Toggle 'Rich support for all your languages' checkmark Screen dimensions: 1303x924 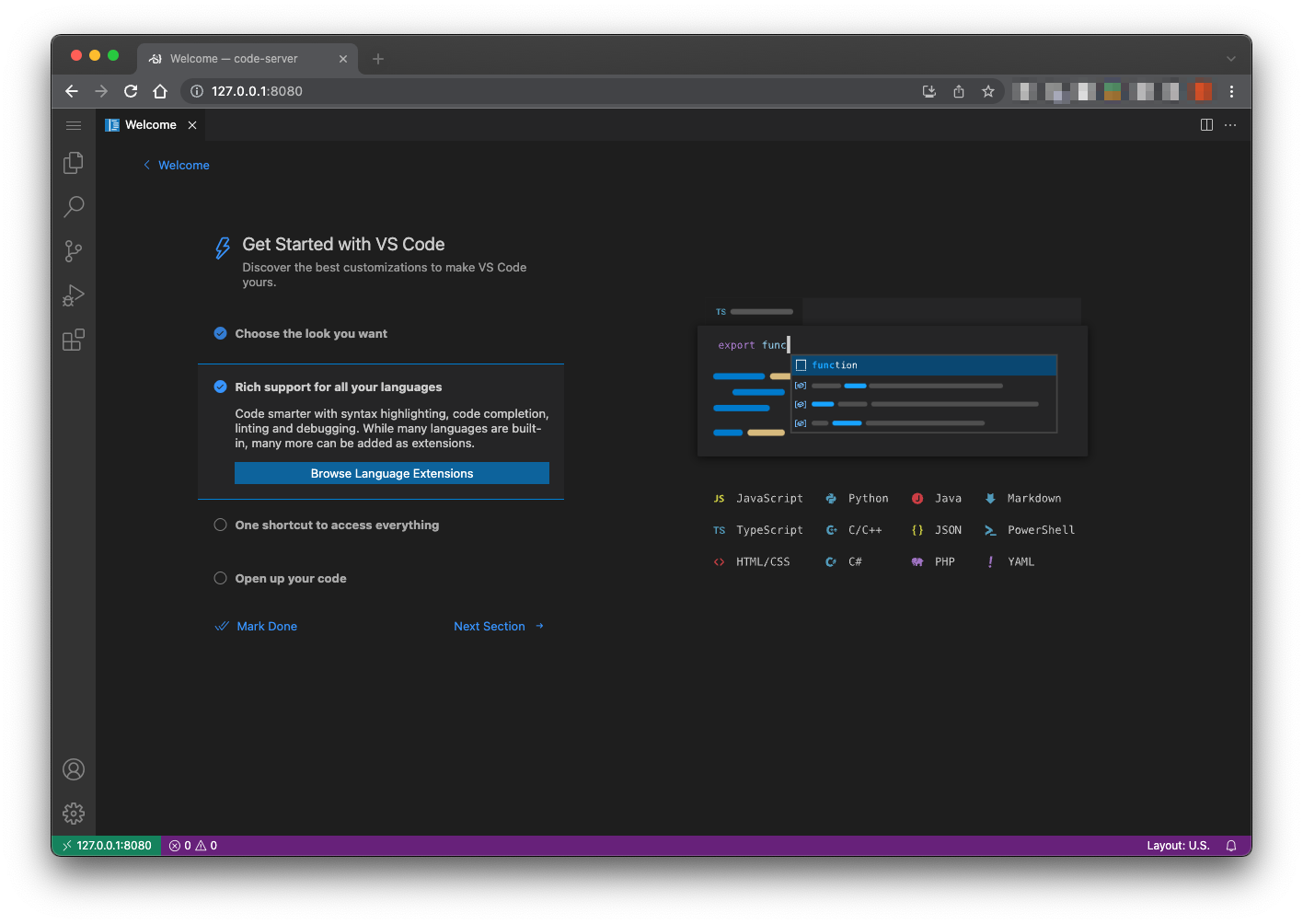pyautogui.click(x=221, y=387)
